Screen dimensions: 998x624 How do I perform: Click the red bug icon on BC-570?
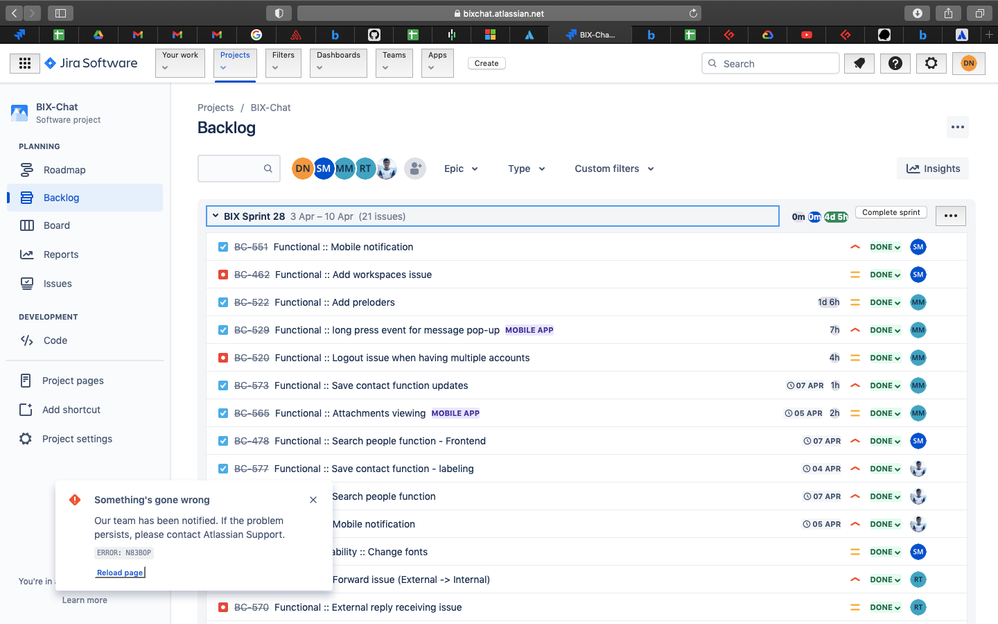223,607
